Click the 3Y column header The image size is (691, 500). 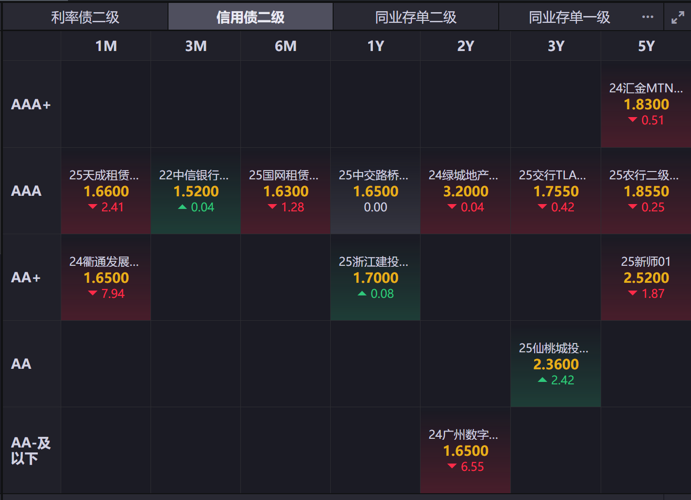[556, 46]
